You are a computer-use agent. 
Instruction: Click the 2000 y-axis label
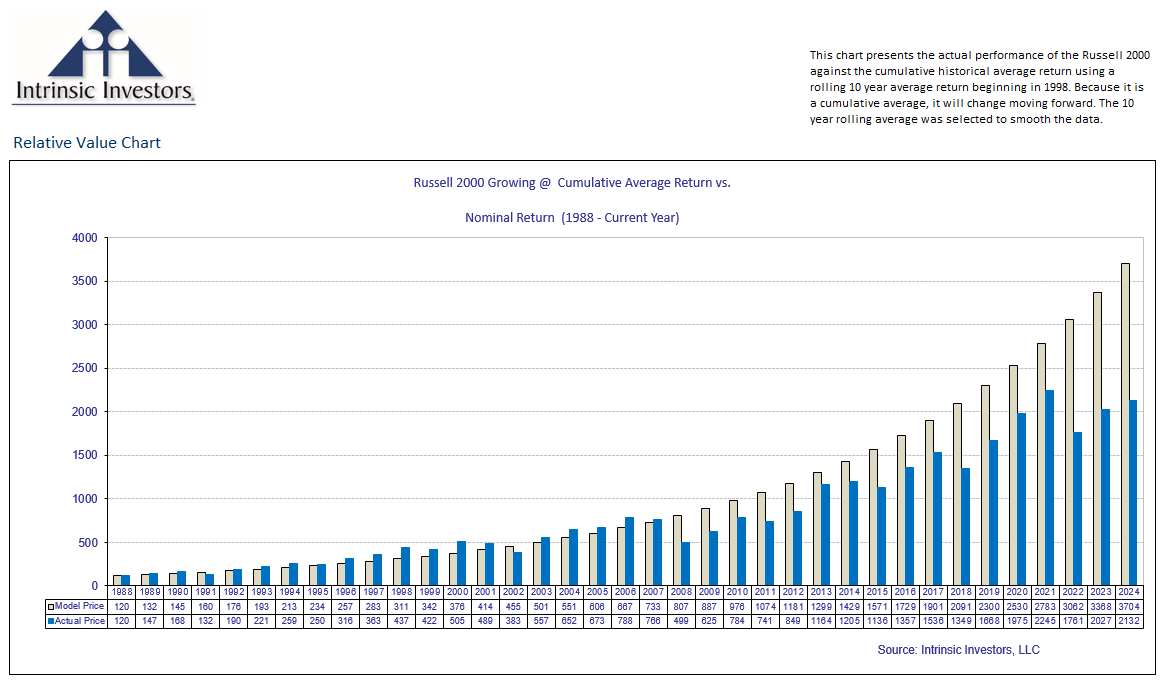tap(84, 412)
